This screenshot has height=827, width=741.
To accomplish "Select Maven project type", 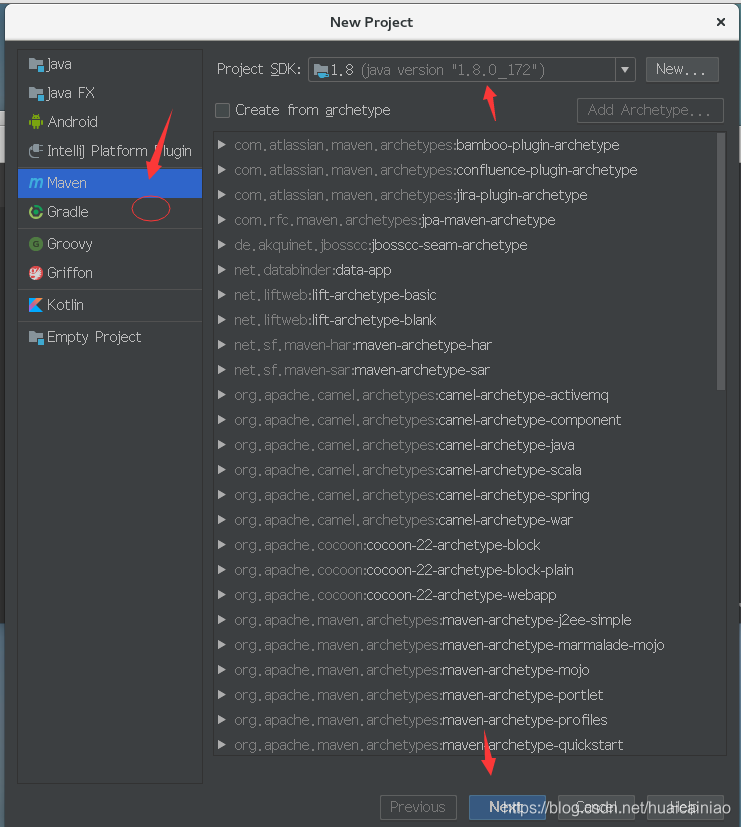I will click(x=110, y=183).
